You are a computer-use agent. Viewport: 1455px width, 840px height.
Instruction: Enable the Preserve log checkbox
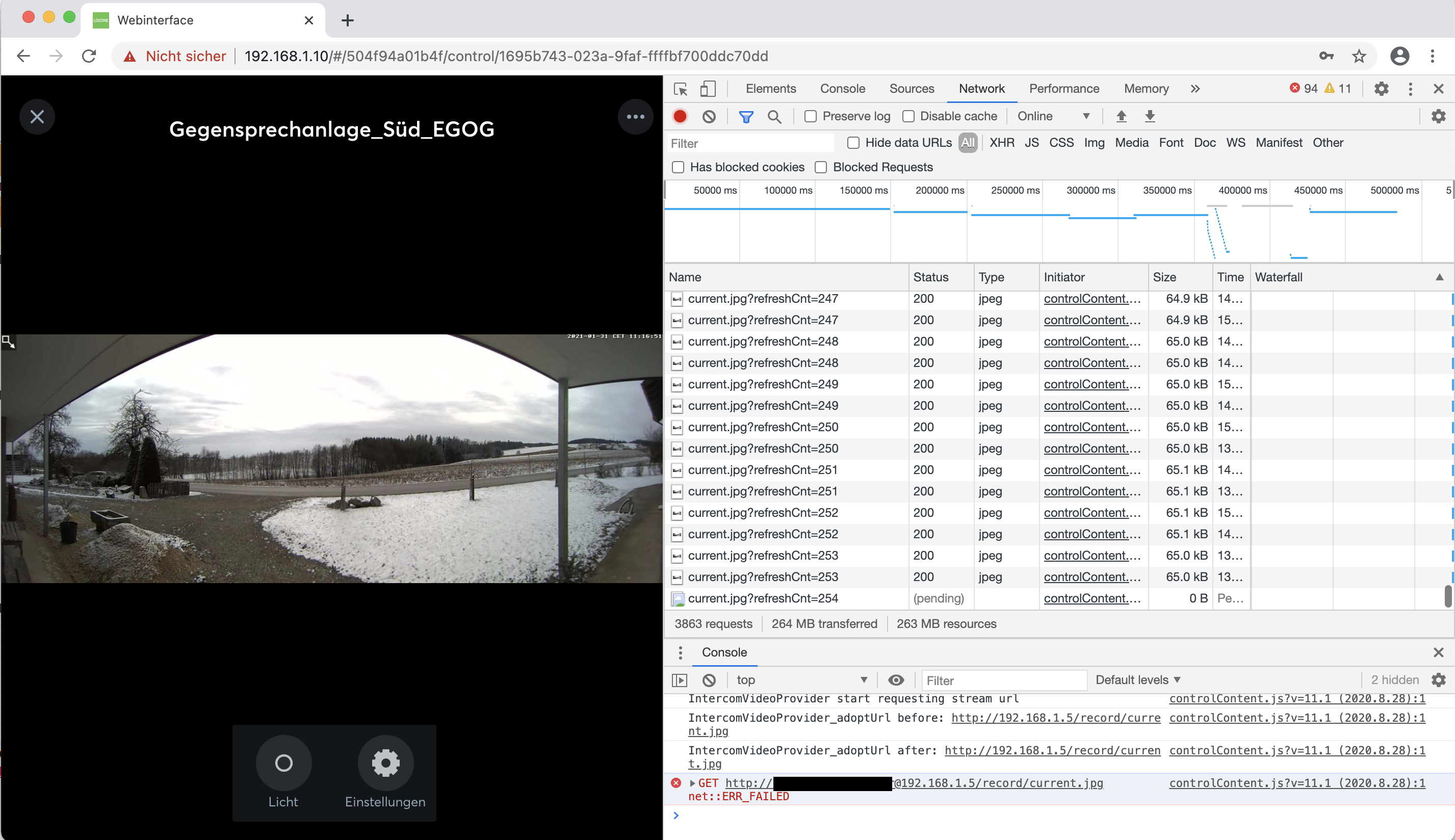click(x=811, y=117)
